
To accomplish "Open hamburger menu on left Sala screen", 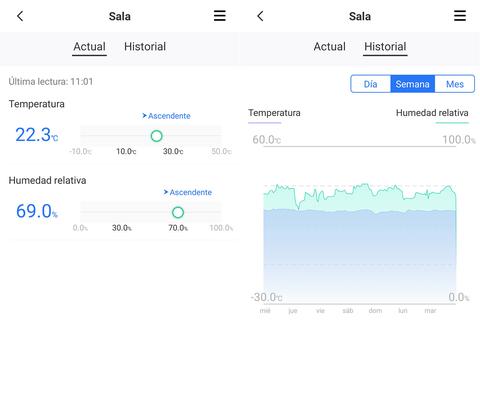I will tap(220, 16).
